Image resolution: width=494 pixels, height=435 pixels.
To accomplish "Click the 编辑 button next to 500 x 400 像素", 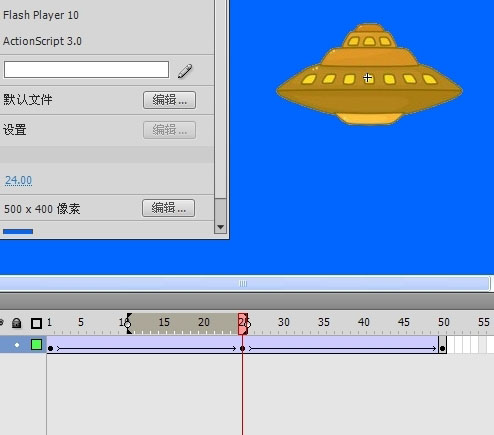I will point(168,208).
